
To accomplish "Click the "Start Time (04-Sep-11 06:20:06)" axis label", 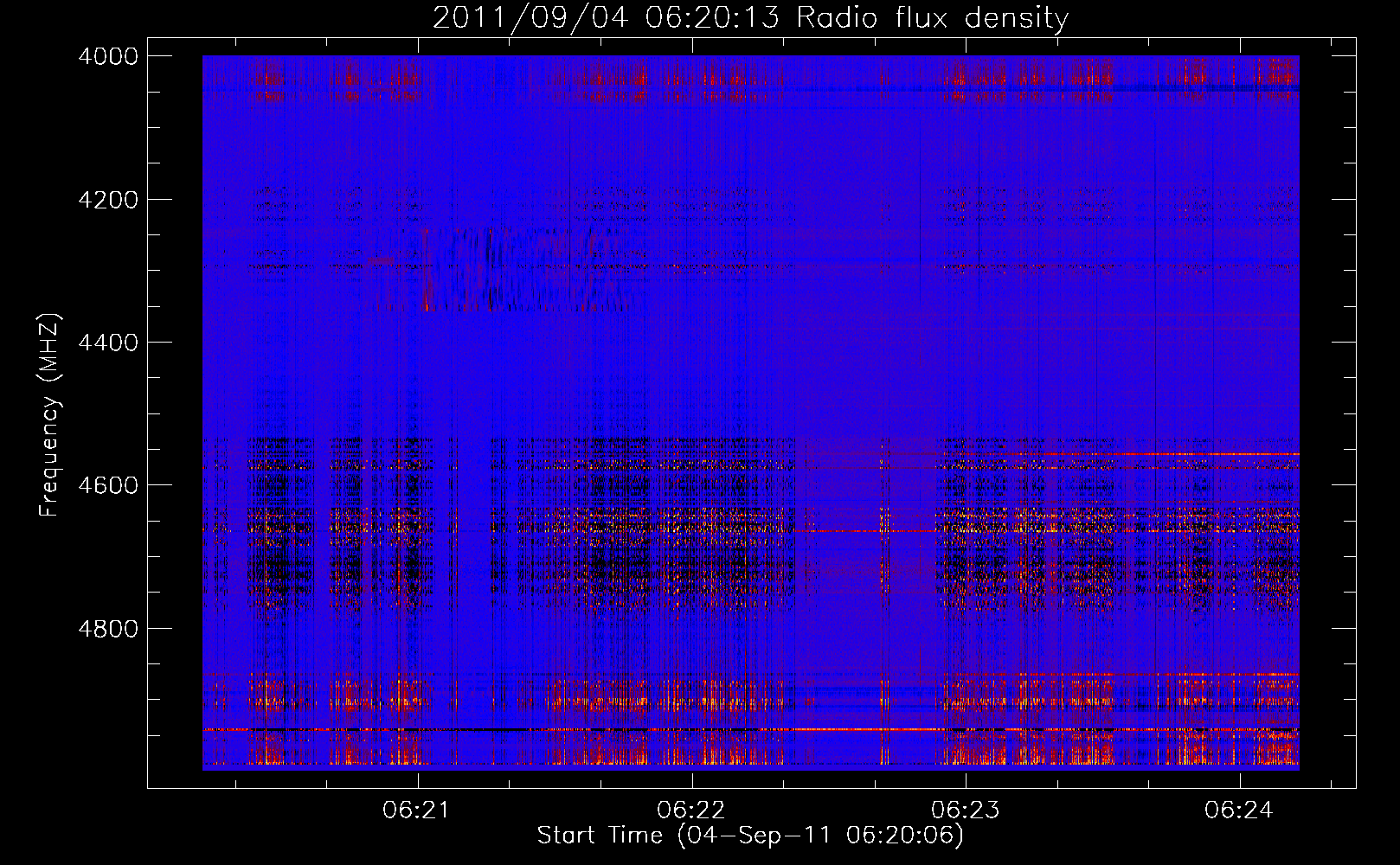I will [750, 836].
